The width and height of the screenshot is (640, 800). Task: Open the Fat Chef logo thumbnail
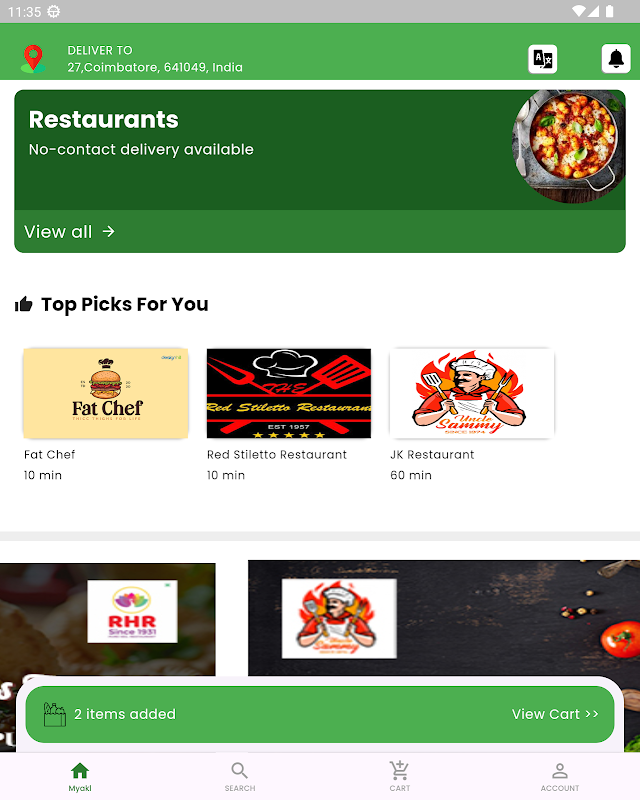click(x=106, y=393)
